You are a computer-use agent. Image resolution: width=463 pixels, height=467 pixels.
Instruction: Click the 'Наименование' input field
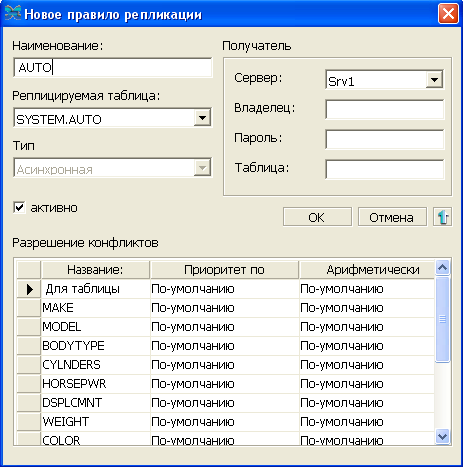(113, 67)
